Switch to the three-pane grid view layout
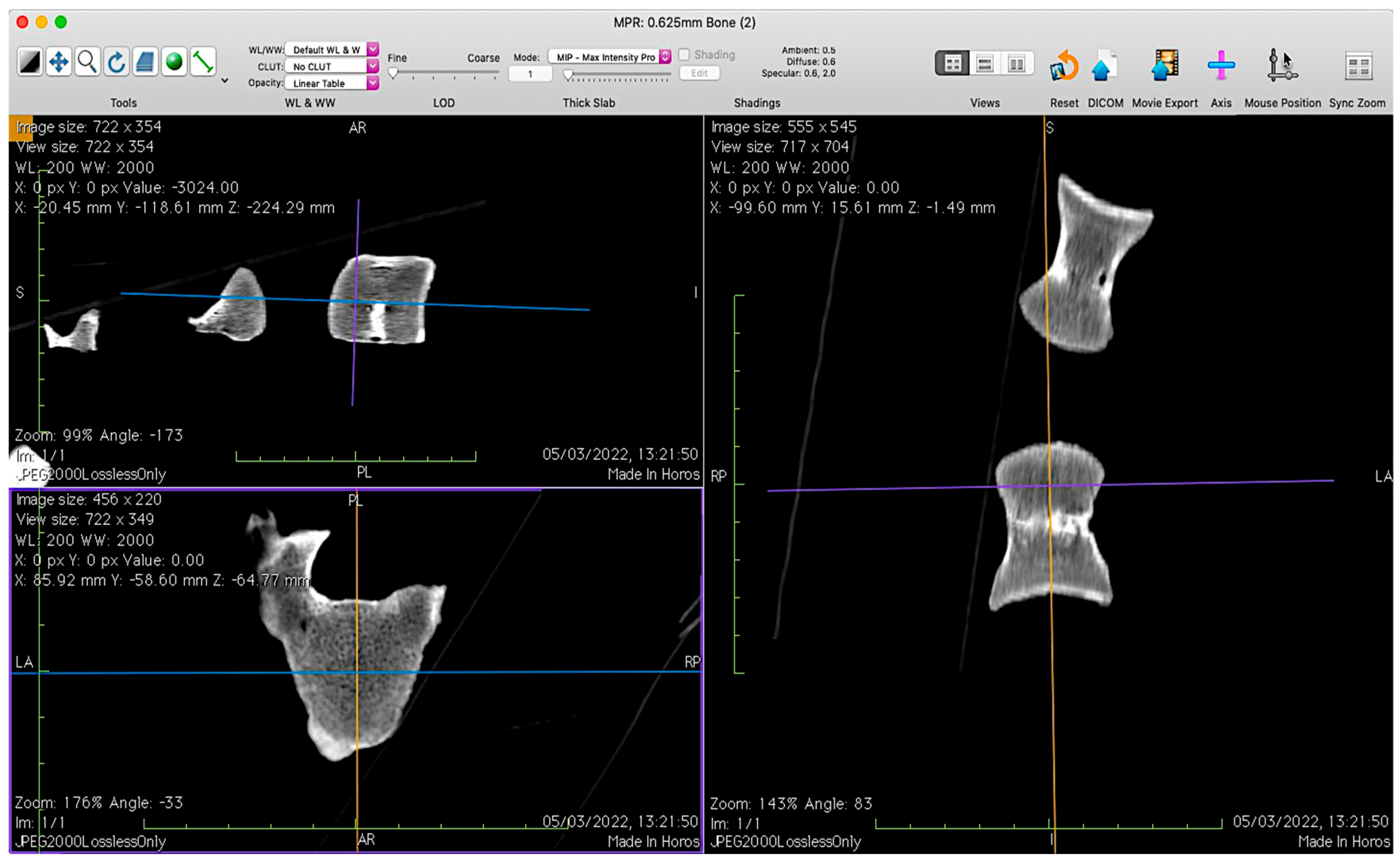 click(953, 63)
